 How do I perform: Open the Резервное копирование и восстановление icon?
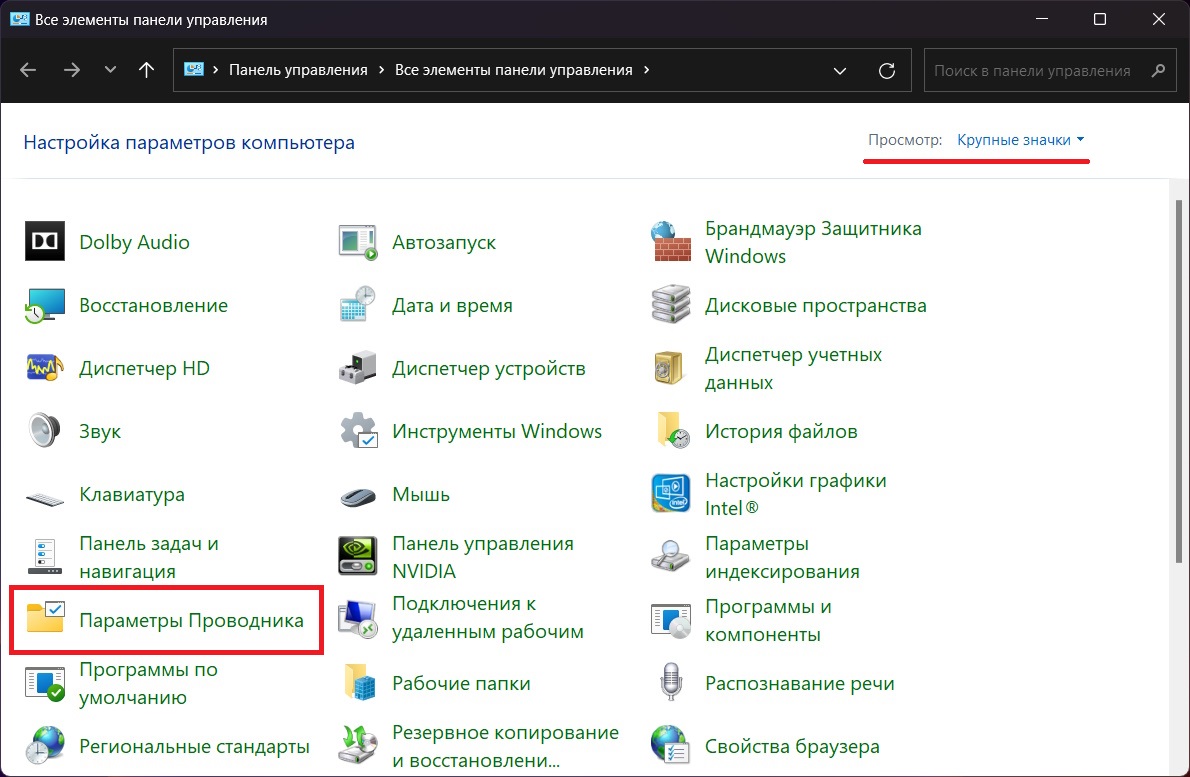click(x=357, y=745)
